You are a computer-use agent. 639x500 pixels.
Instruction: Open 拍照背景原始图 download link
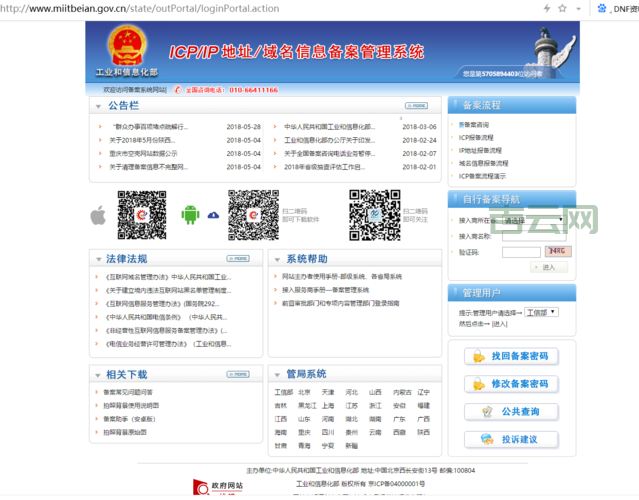pyautogui.click(x=125, y=432)
